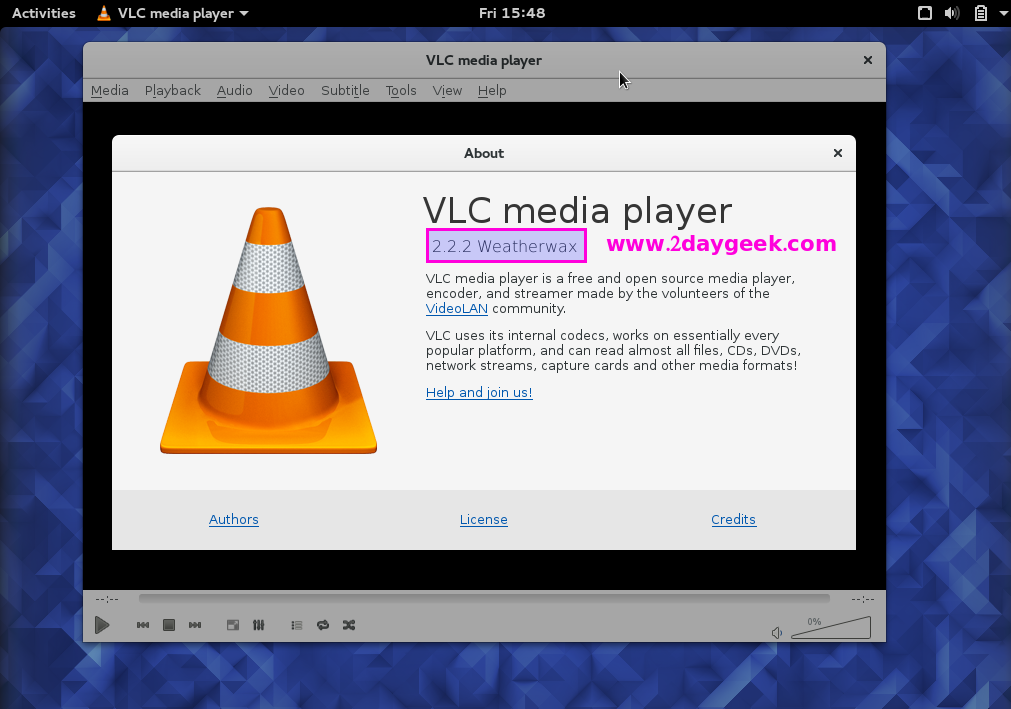
Task: Show the playlist via the list icon
Action: 297,625
